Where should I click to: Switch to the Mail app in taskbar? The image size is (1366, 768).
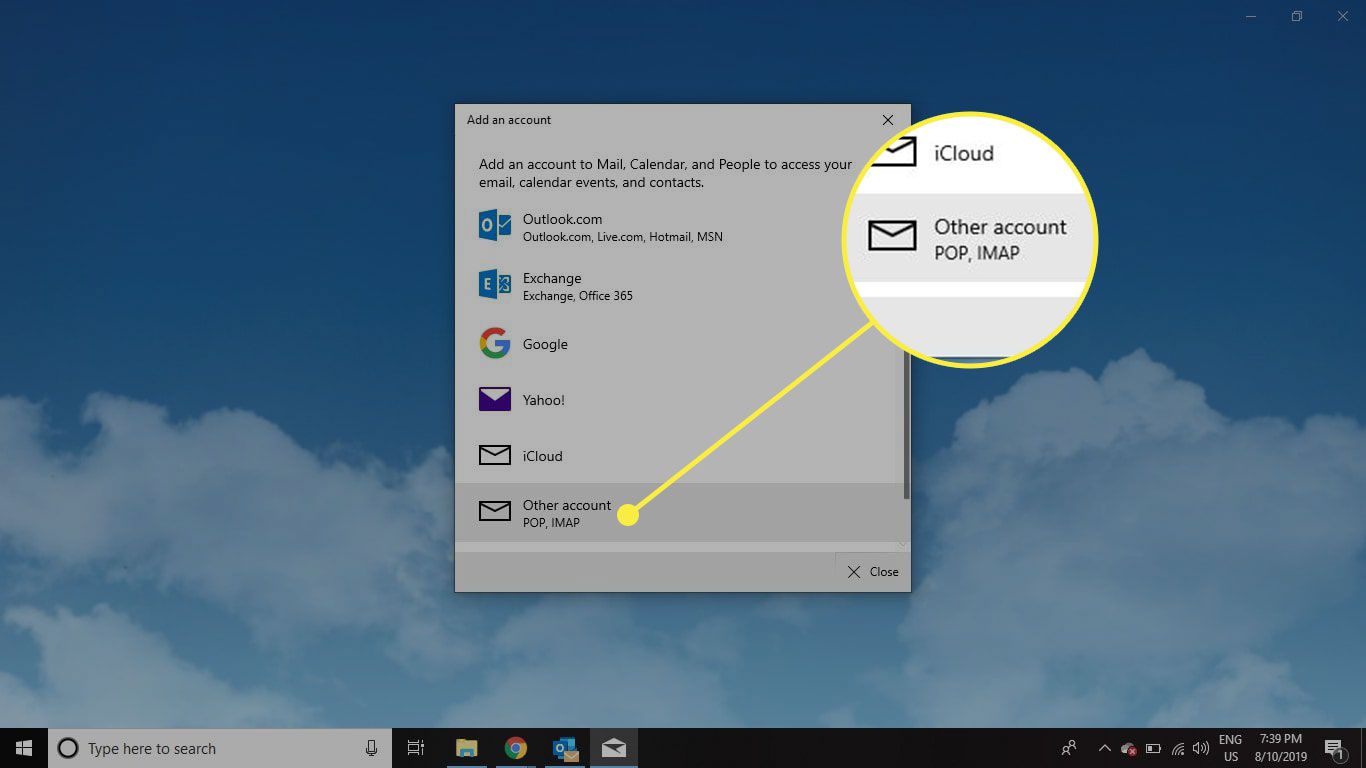[x=614, y=748]
